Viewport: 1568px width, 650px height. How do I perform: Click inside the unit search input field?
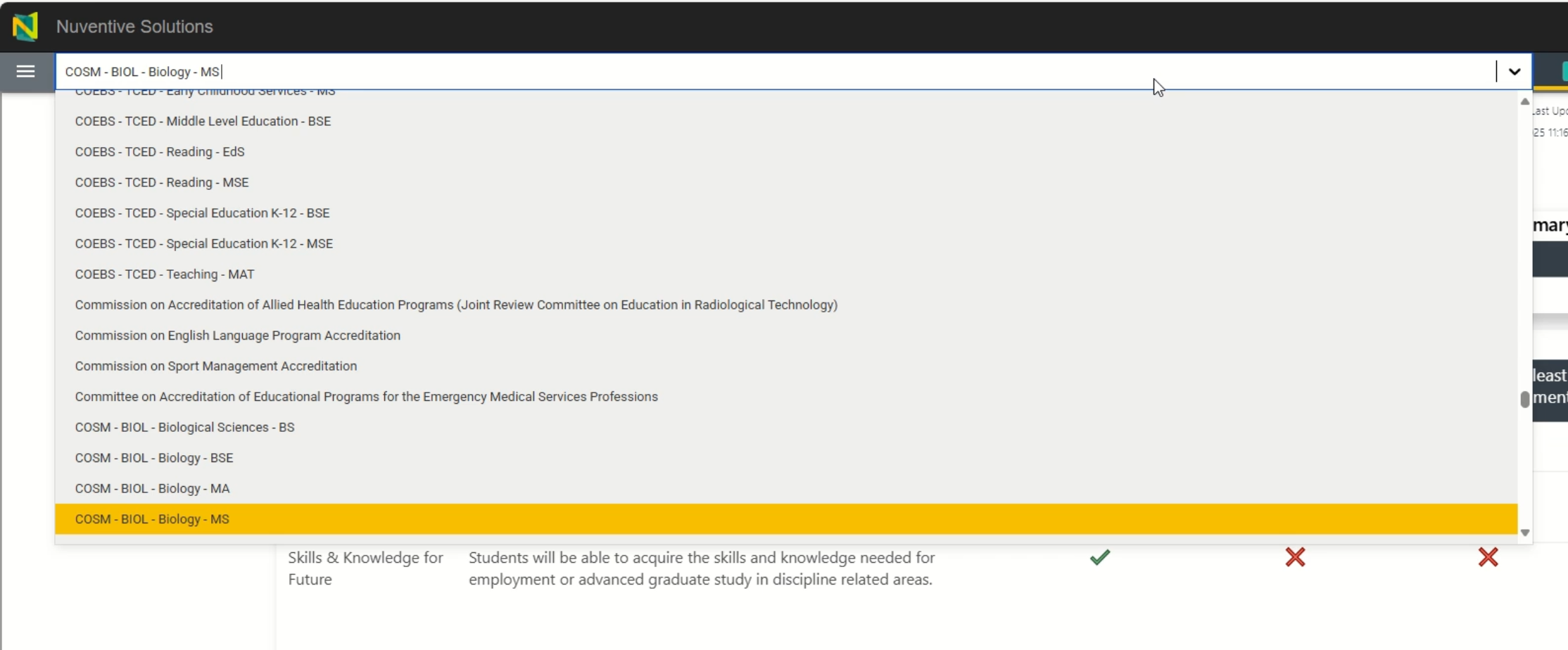pyautogui.click(x=774, y=72)
